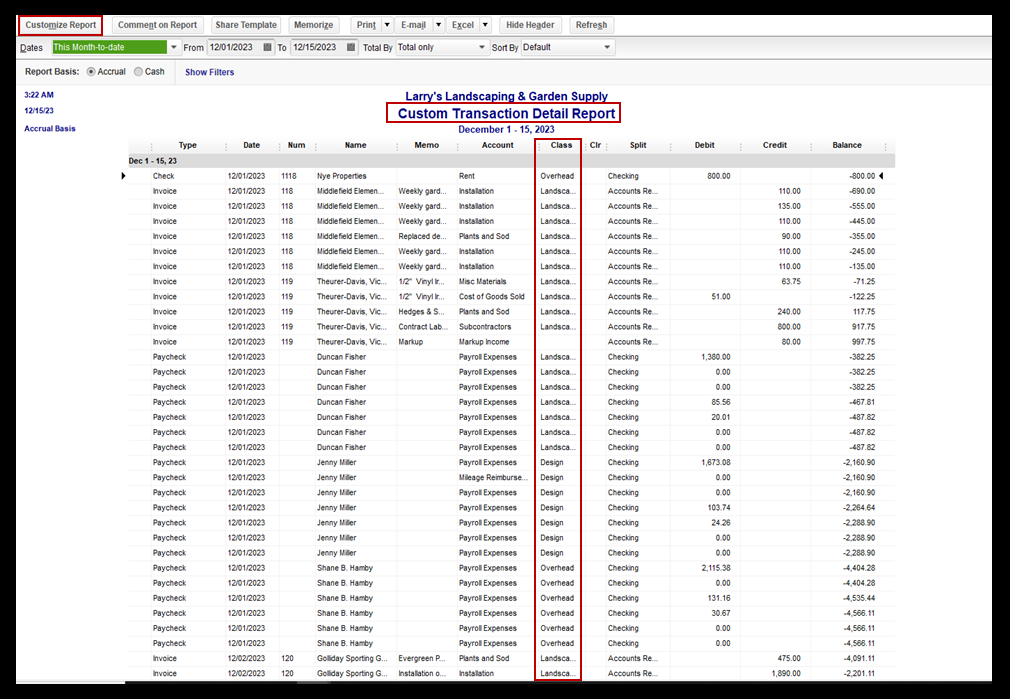Click Comment on Report button

click(158, 25)
